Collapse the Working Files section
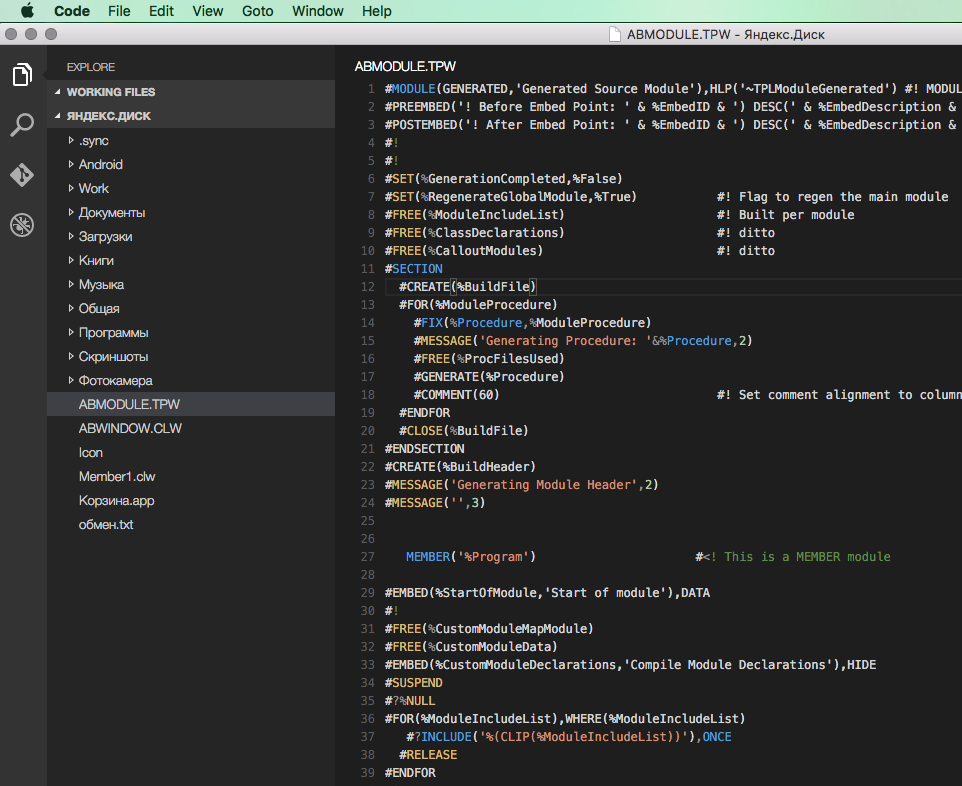Image resolution: width=962 pixels, height=786 pixels. [x=110, y=92]
